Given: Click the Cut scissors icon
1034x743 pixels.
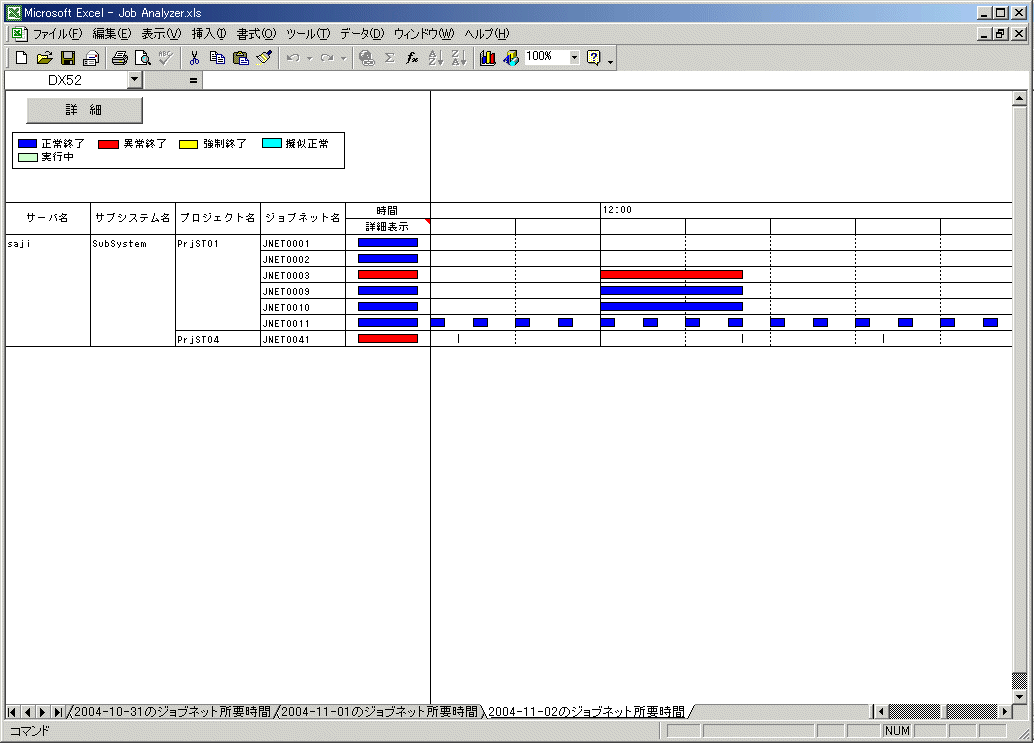Looking at the screenshot, I should pos(194,58).
